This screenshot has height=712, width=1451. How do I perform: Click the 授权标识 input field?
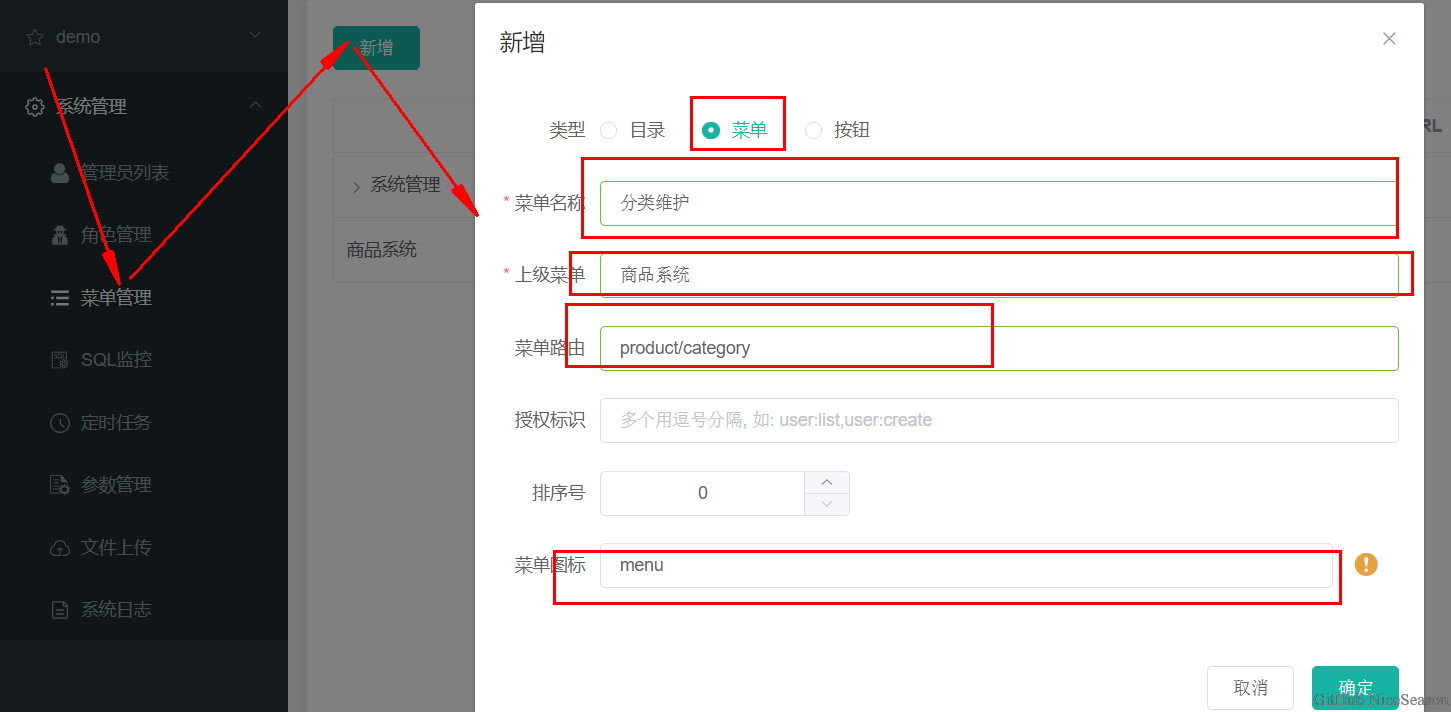click(x=998, y=420)
